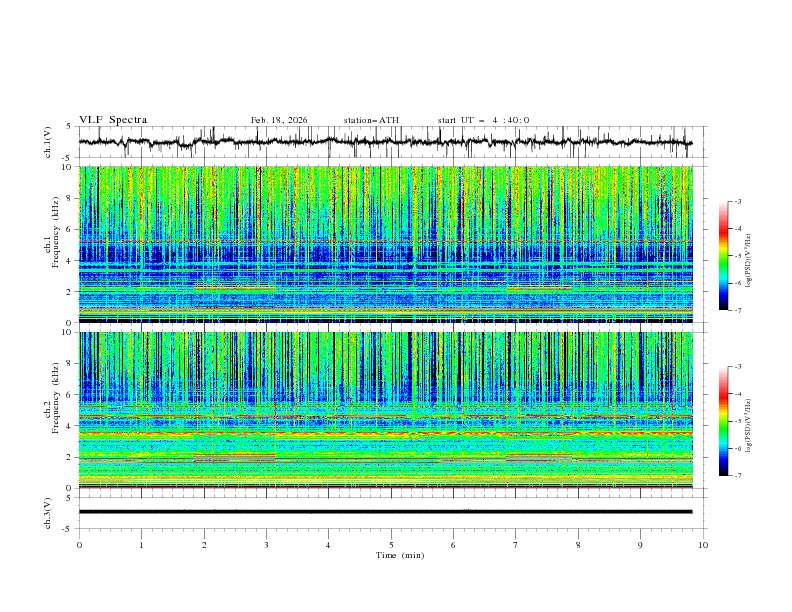Viewport: 792px width, 612px height.
Task: Click time axis tick label "10"
Action: (703, 545)
